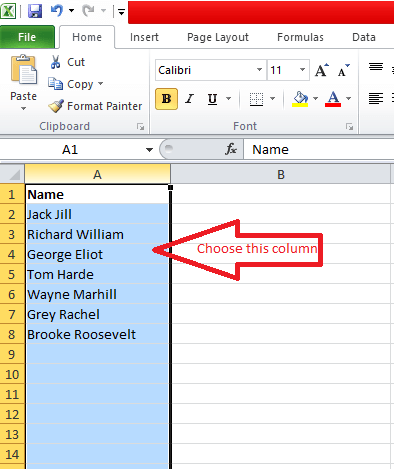The height and width of the screenshot is (469, 394).
Task: Click the Name Box showing A1
Action: pyautogui.click(x=70, y=150)
